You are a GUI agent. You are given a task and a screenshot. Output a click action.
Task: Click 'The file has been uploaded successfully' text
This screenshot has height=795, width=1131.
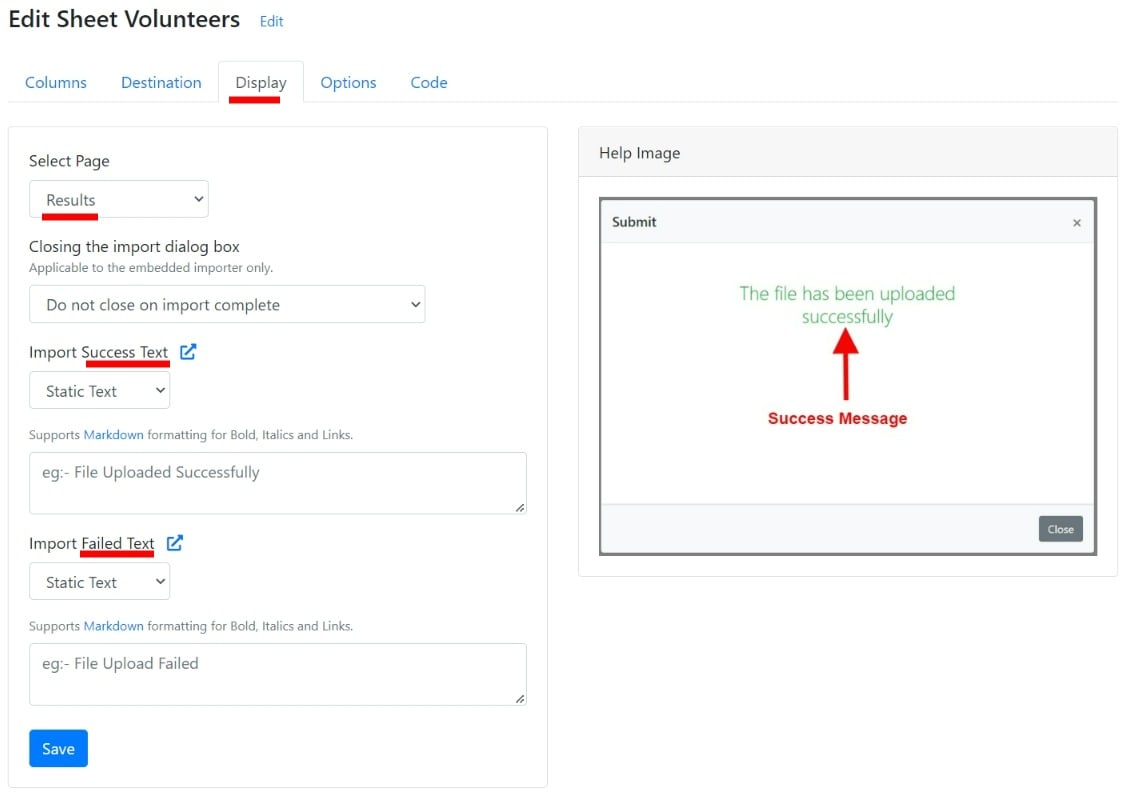[x=847, y=305]
